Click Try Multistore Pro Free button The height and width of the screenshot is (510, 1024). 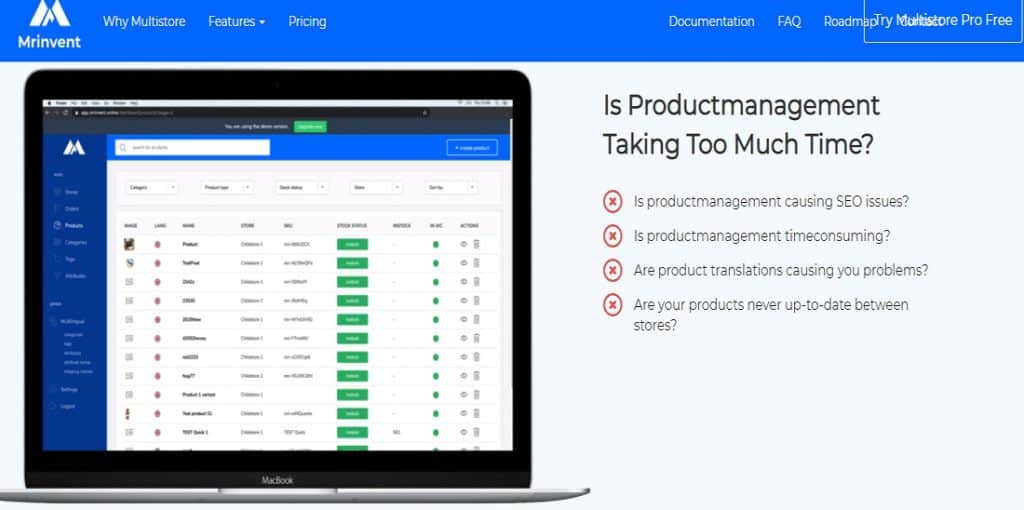pos(943,20)
